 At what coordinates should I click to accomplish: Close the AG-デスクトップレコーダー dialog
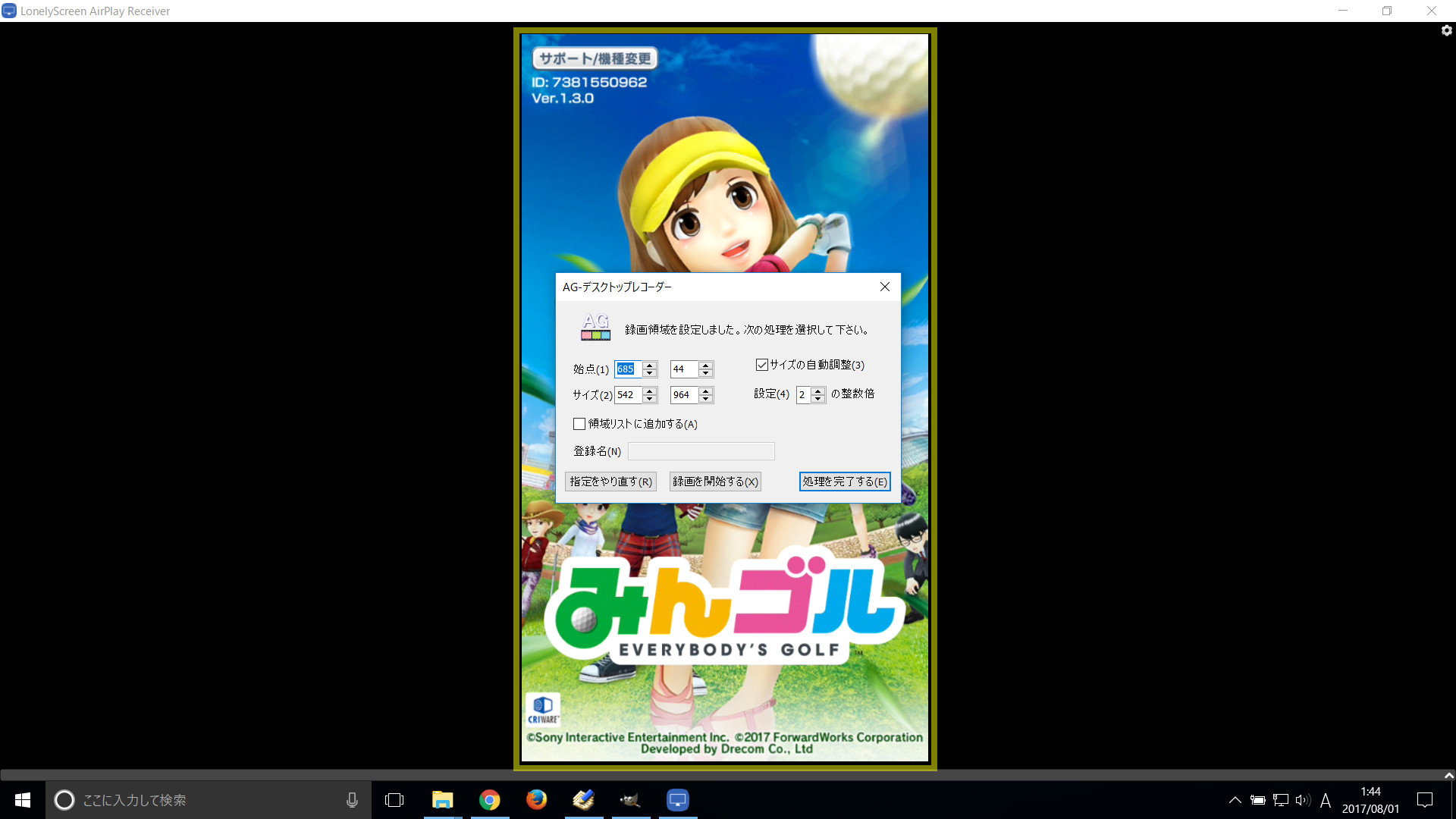pyautogui.click(x=884, y=287)
